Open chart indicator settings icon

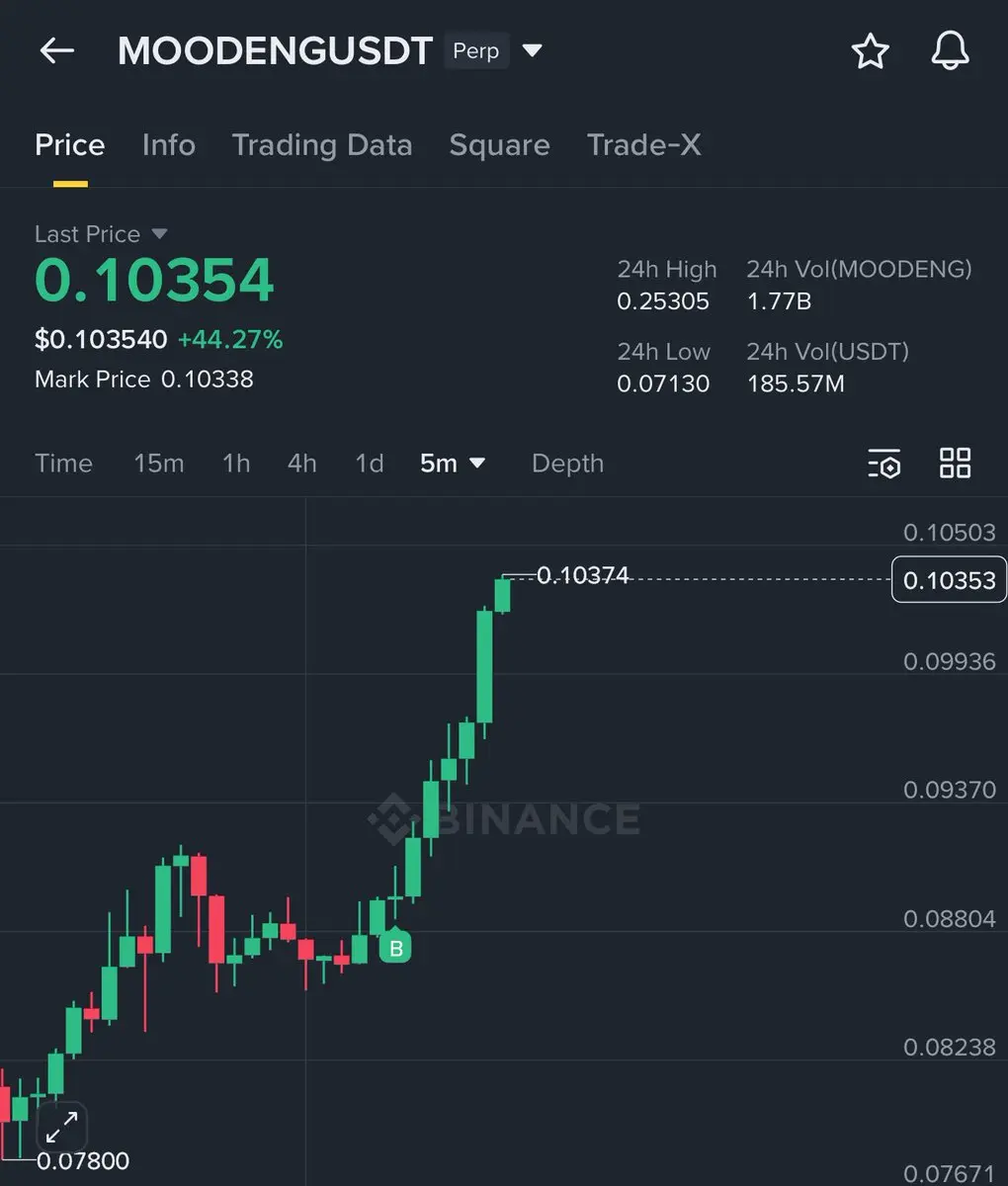884,463
